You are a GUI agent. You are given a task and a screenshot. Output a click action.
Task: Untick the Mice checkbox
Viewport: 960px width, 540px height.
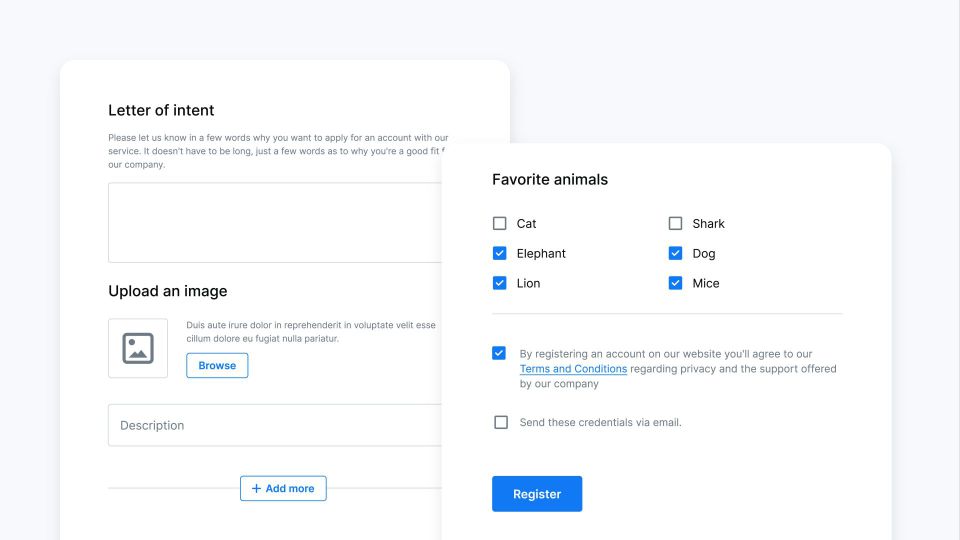(676, 283)
